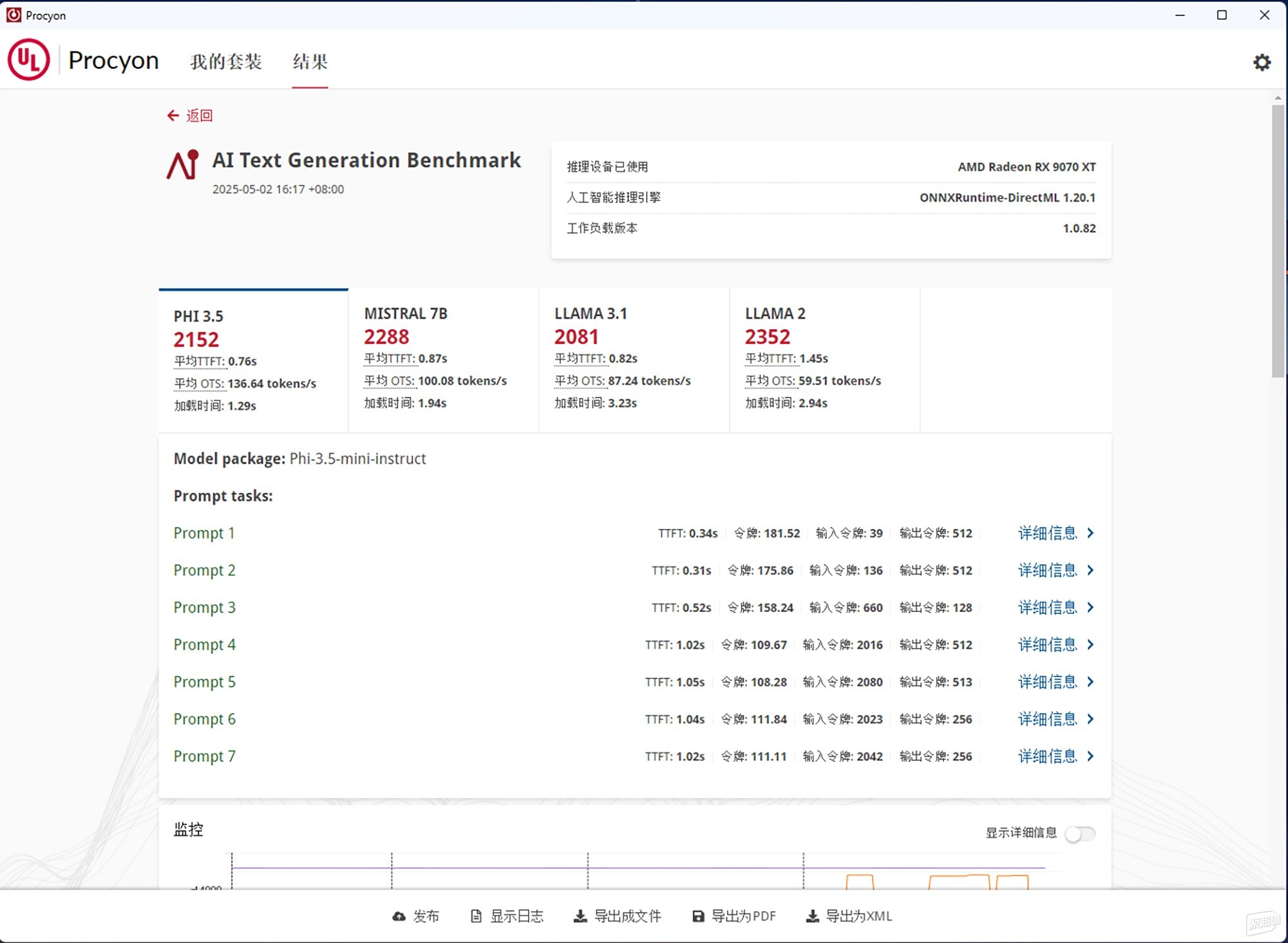This screenshot has height=943, width=1288.
Task: Select the MISTRAL 7B result tab
Action: [444, 361]
